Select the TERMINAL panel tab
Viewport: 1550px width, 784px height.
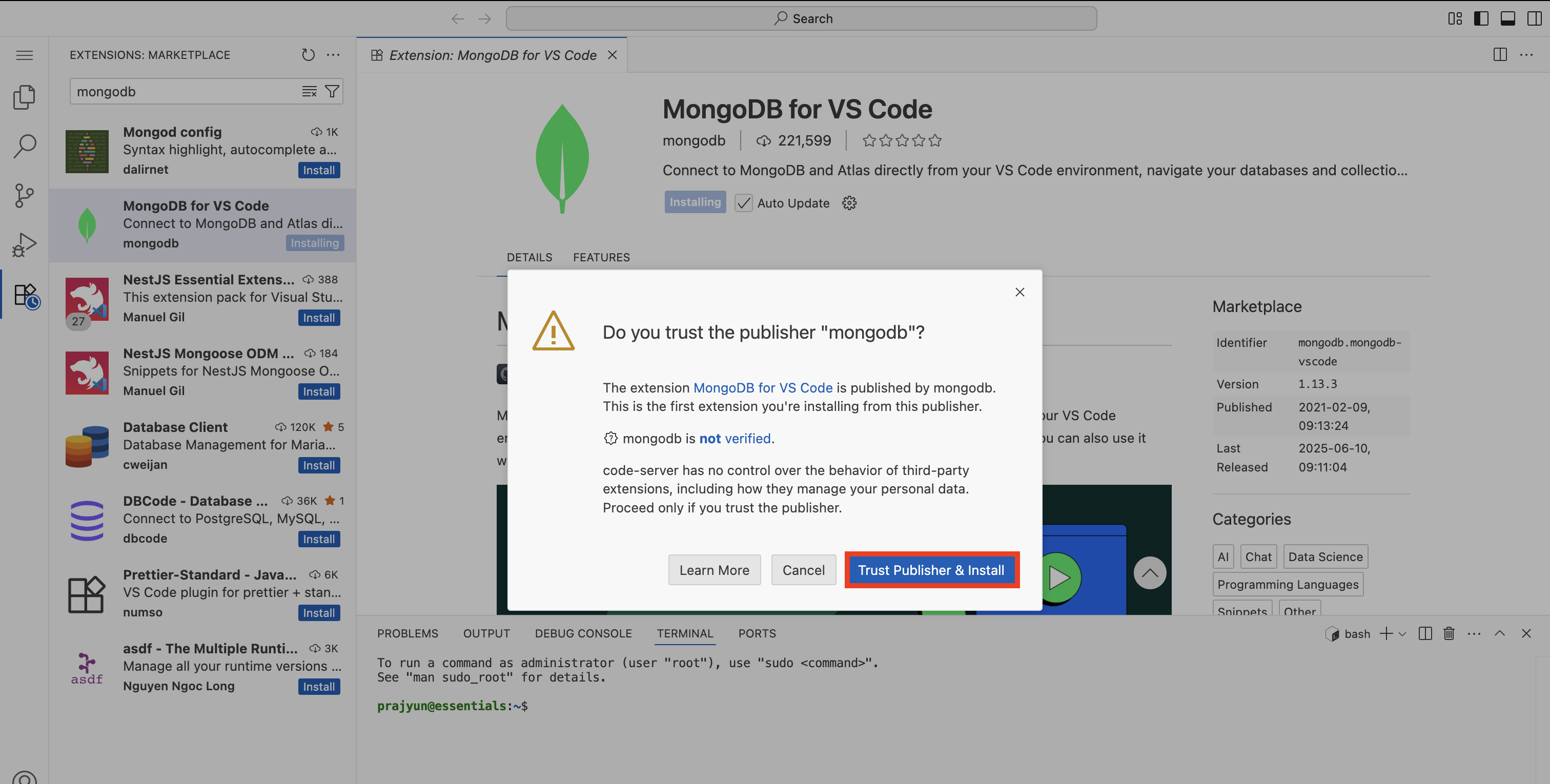pyautogui.click(x=685, y=633)
